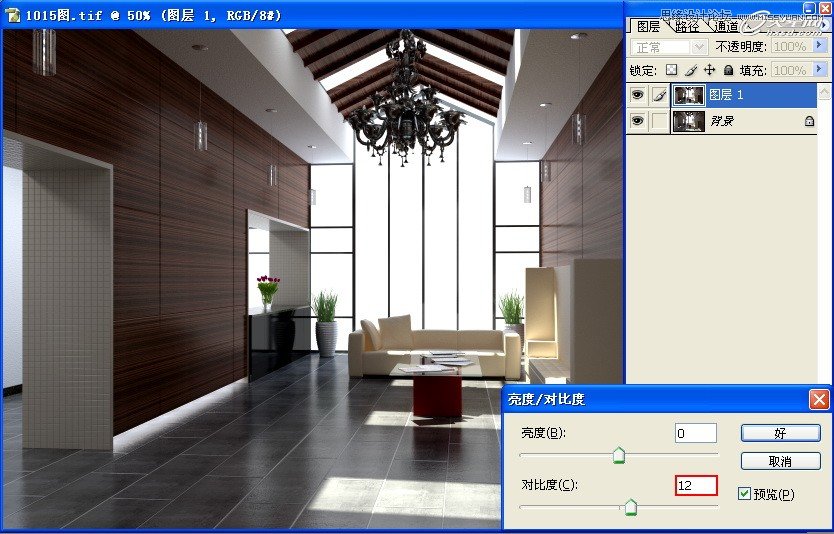Lock all padlock icon next to 填充
The width and height of the screenshot is (834, 534).
point(728,70)
